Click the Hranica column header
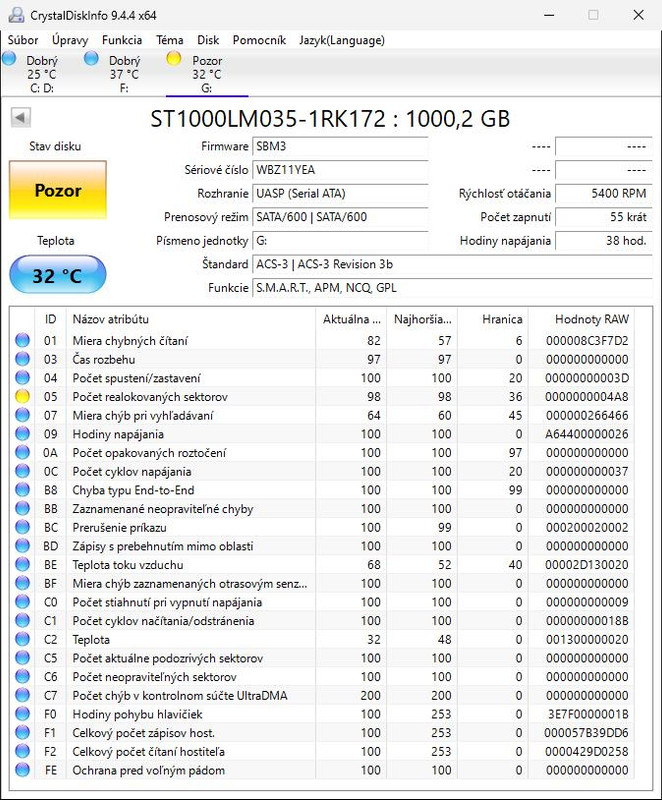This screenshot has width=662, height=800. point(493,319)
